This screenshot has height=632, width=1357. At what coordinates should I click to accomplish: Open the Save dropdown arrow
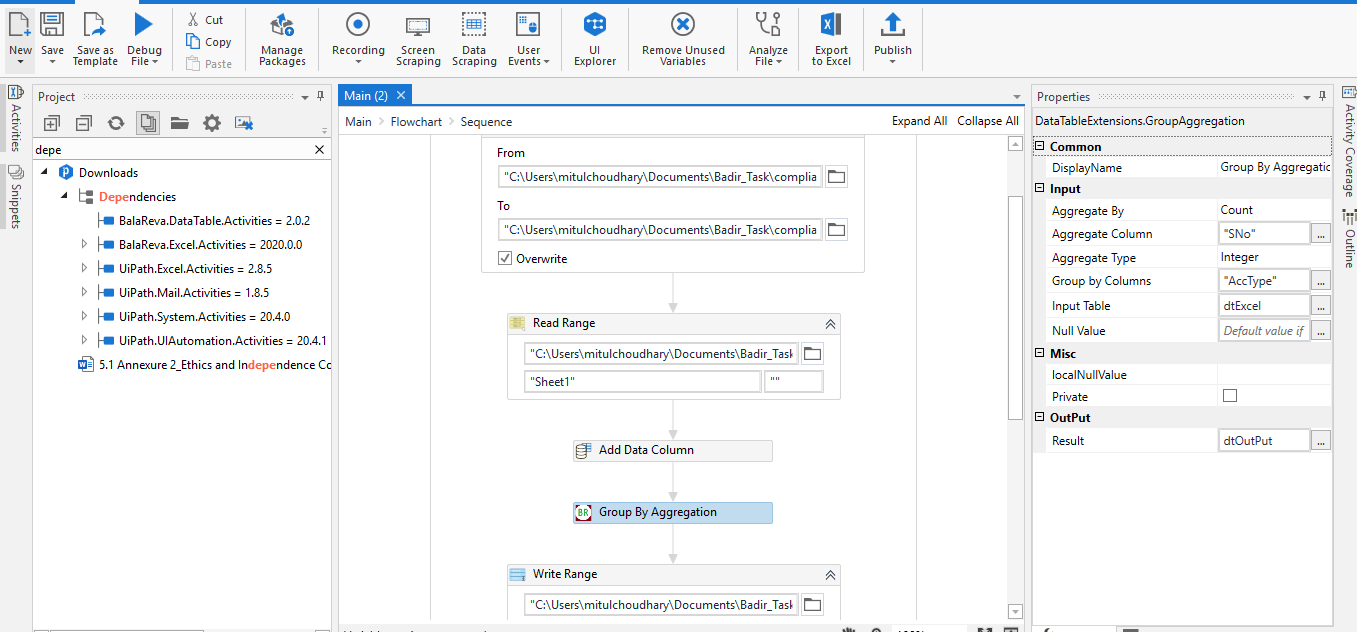tap(52, 62)
